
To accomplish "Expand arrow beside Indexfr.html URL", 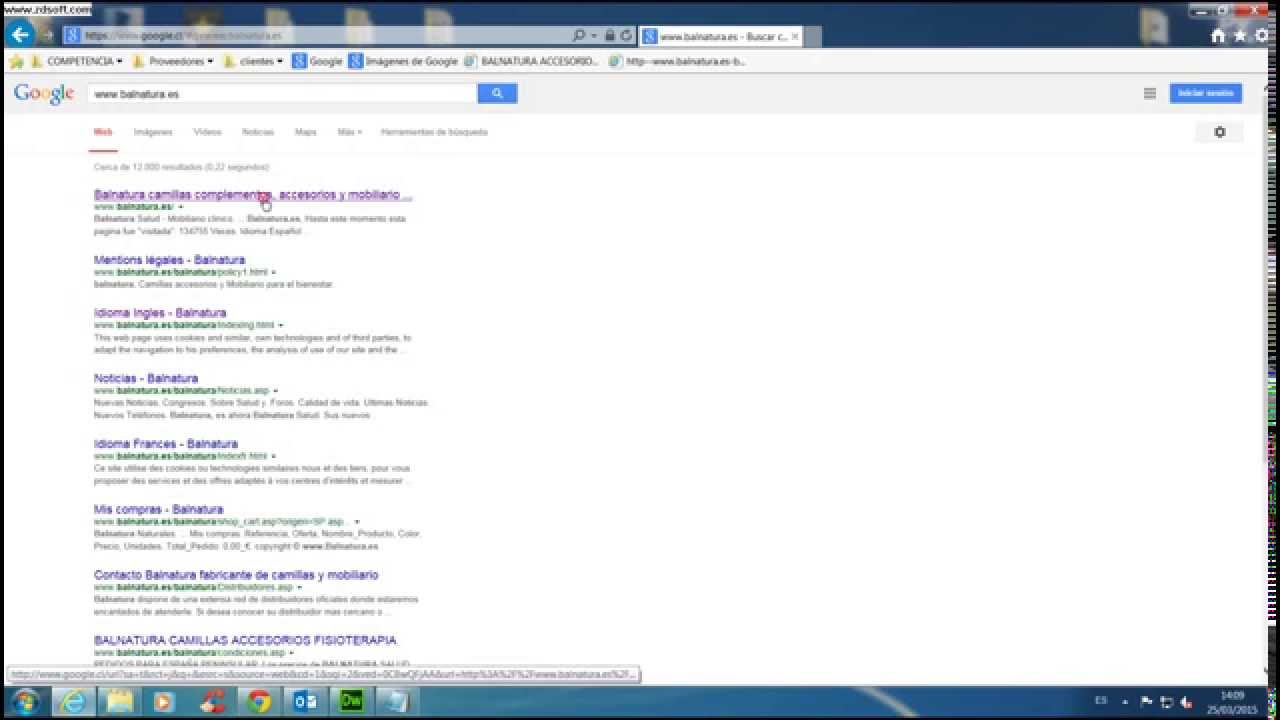I will 274,456.
